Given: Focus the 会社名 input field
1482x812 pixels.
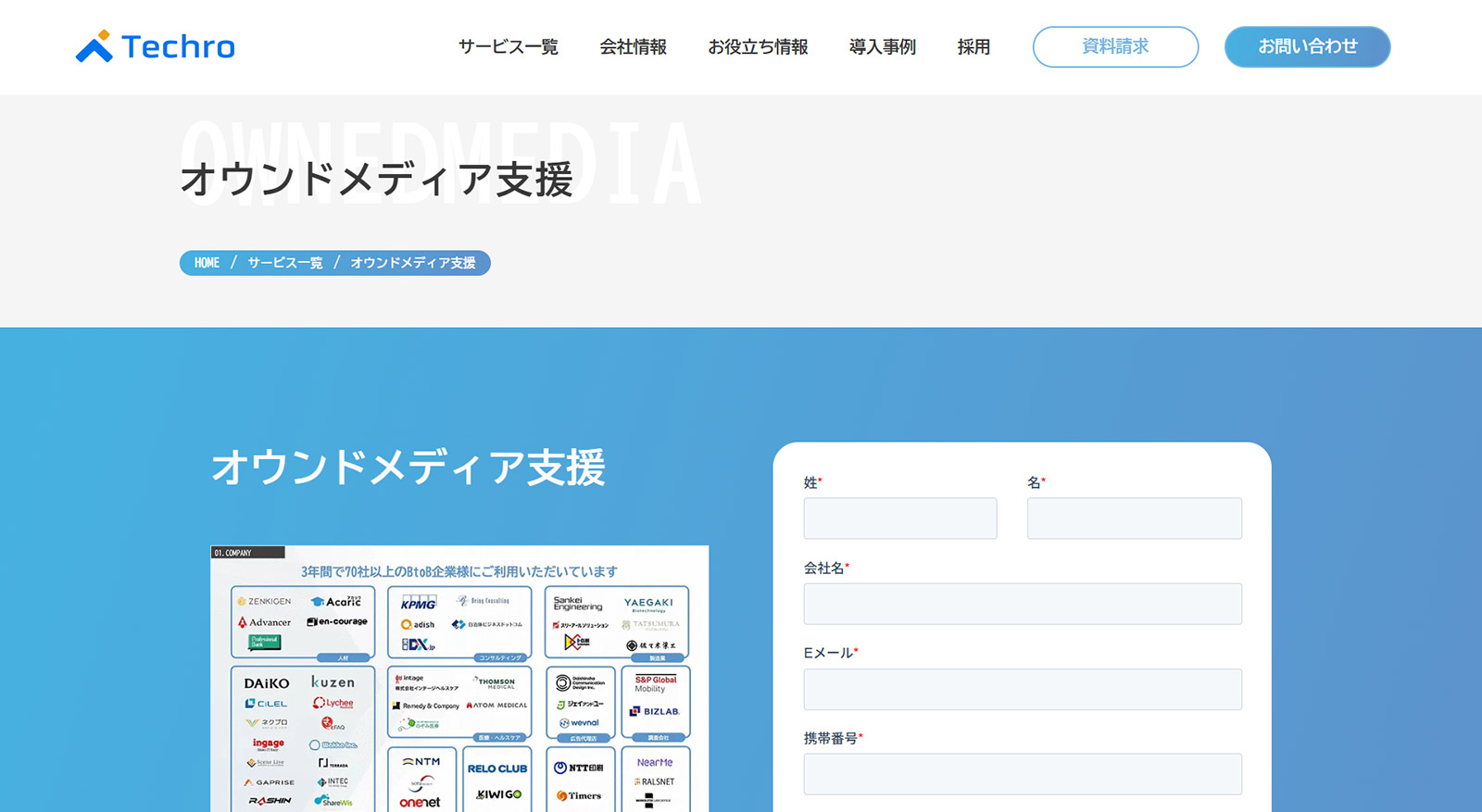Looking at the screenshot, I should (x=1023, y=604).
